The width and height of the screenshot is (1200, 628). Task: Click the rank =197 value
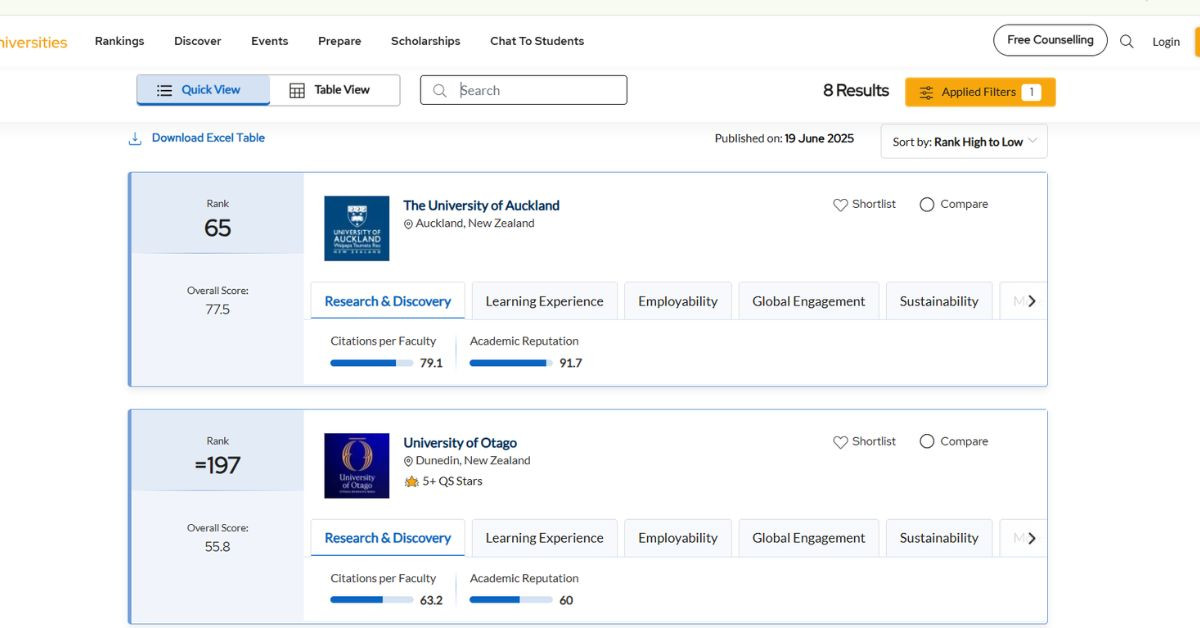click(x=218, y=465)
